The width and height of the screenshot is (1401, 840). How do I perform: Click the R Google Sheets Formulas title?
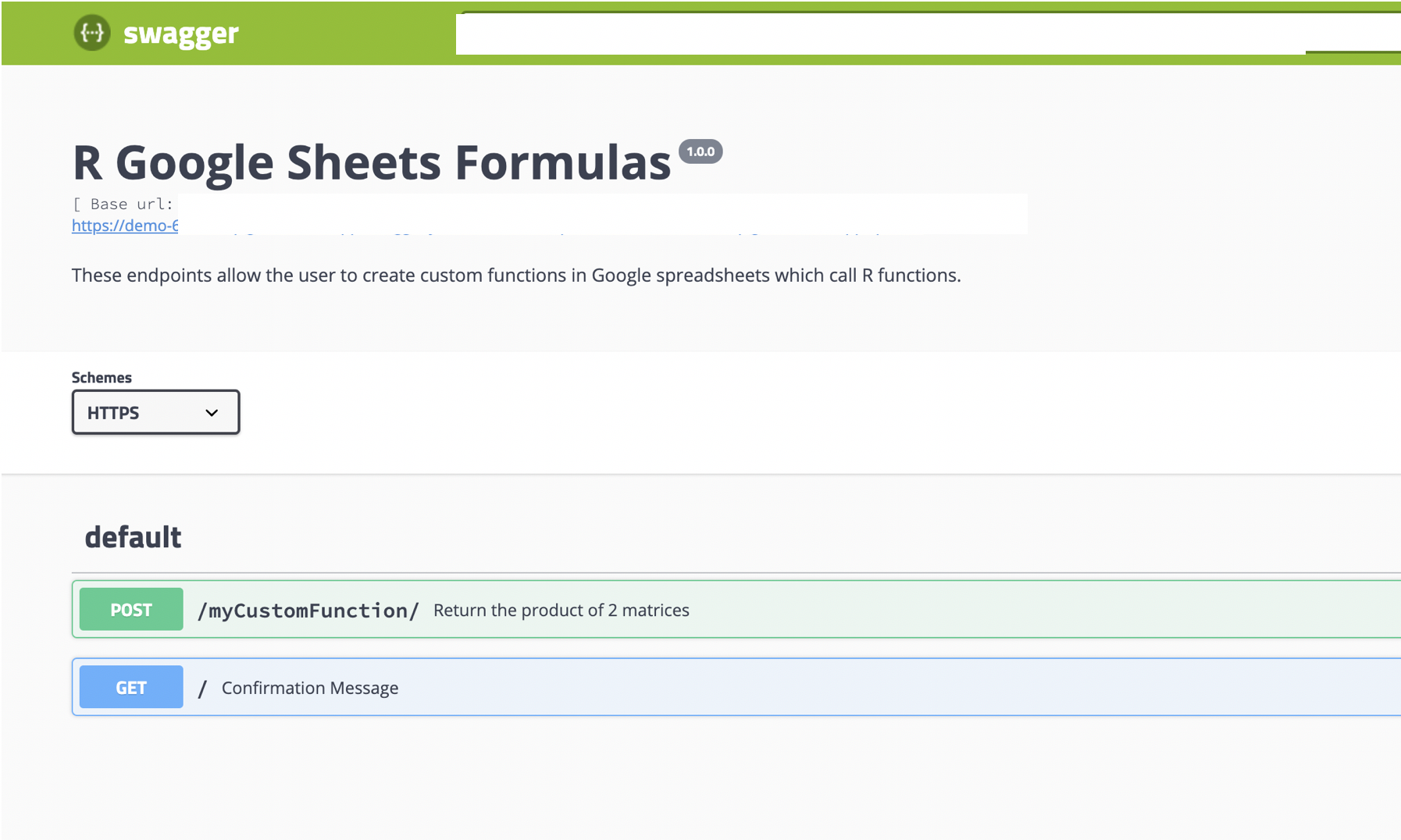tap(372, 162)
